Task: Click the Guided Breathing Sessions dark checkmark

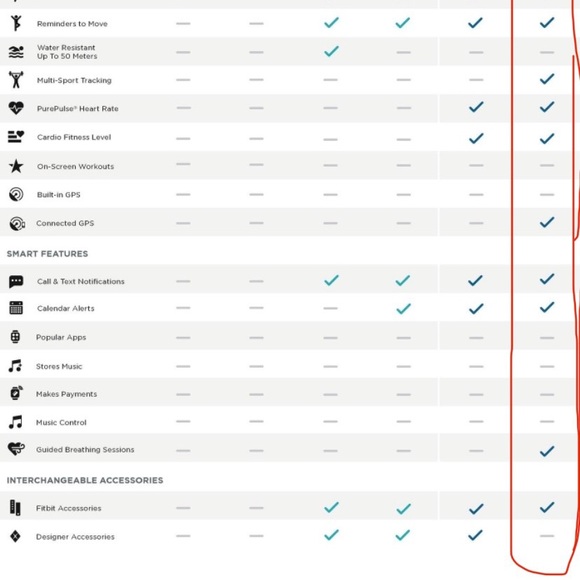Action: 547,451
